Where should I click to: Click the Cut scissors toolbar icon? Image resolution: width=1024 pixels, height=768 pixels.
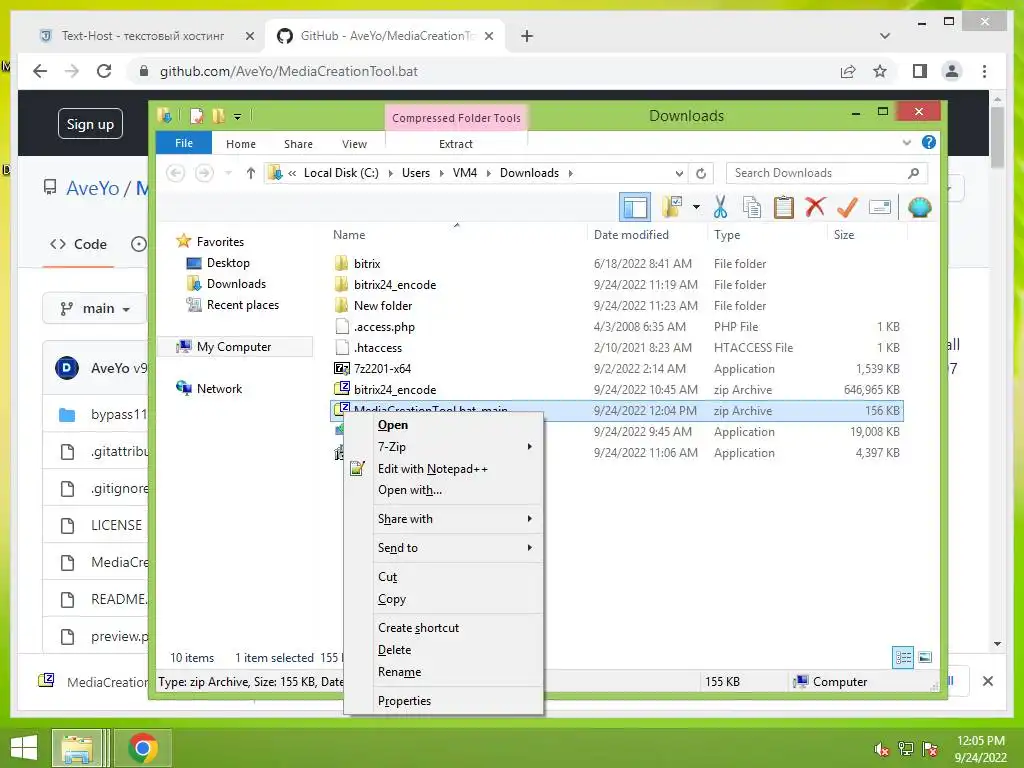click(720, 207)
